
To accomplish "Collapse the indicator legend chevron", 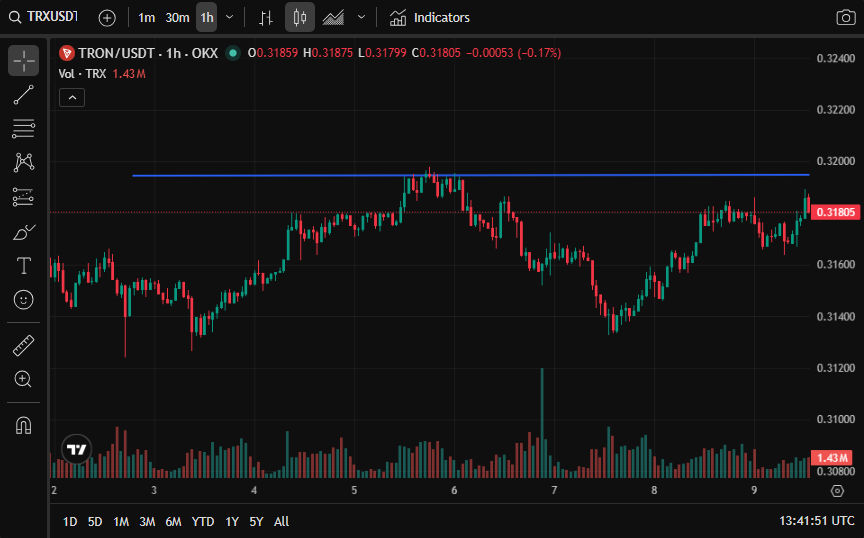I will click(72, 98).
